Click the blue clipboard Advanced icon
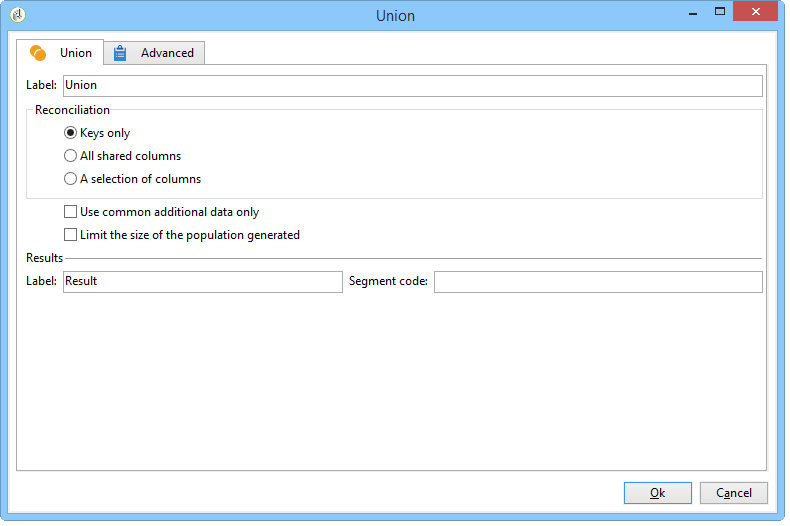Viewport: 790px width, 526px height. point(120,53)
